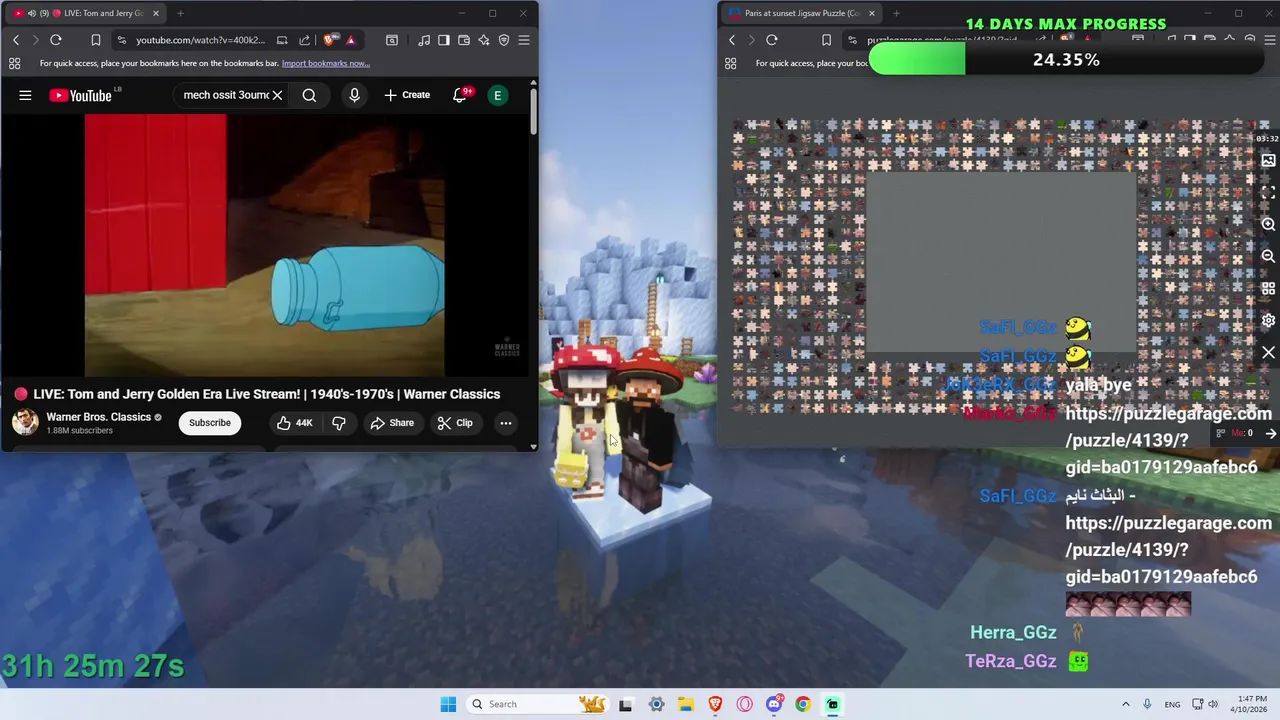Toggle puzzle fullscreen mode
The image size is (1280, 720).
[1268, 192]
